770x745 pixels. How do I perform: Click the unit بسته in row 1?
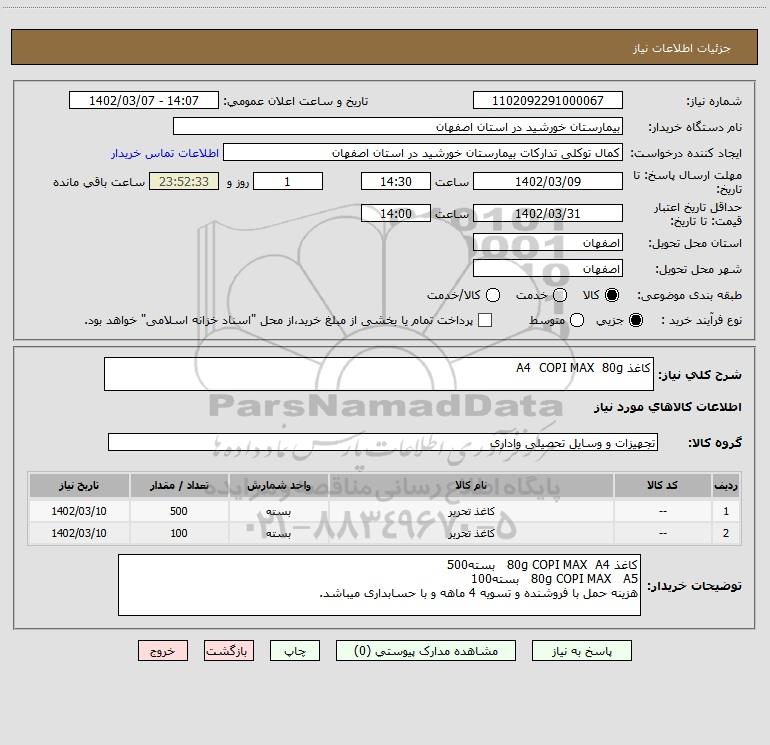[x=278, y=512]
